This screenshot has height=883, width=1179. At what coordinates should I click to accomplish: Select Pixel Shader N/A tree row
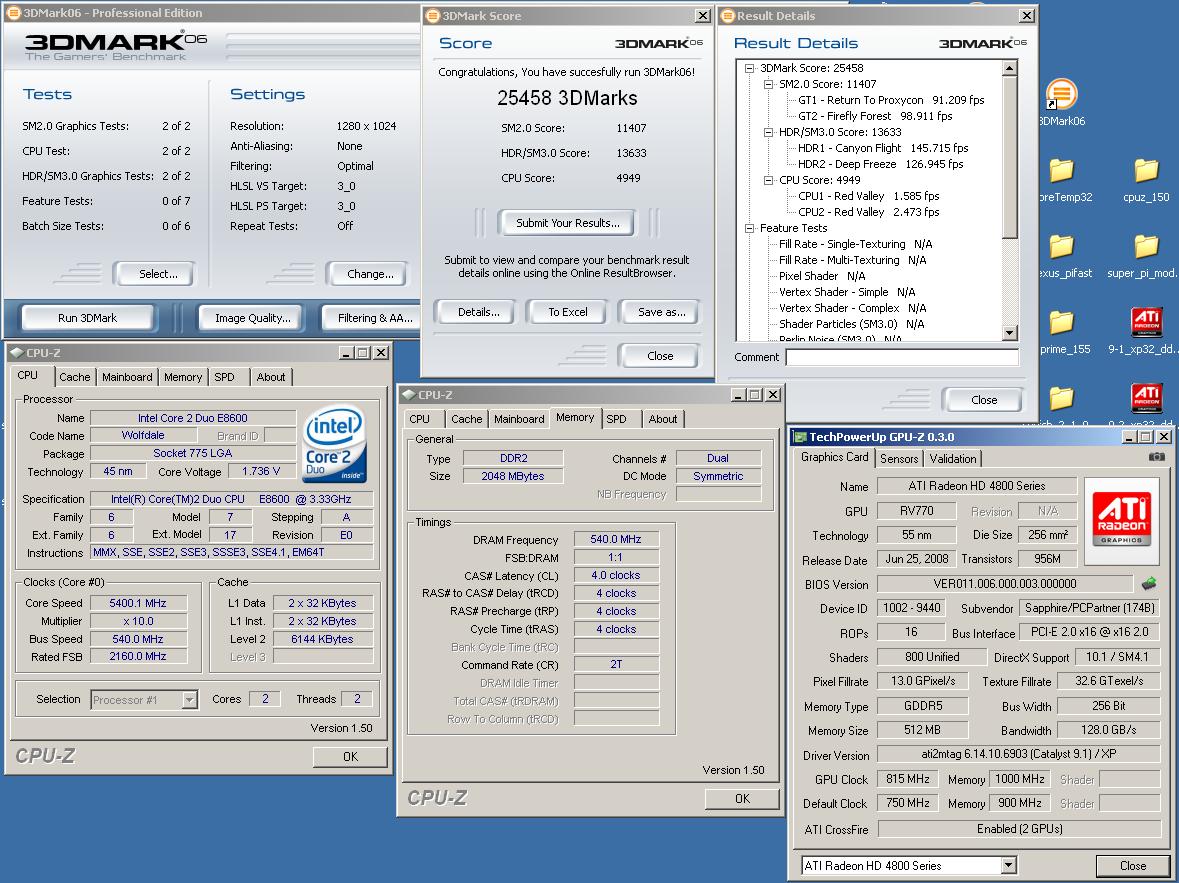[x=822, y=276]
